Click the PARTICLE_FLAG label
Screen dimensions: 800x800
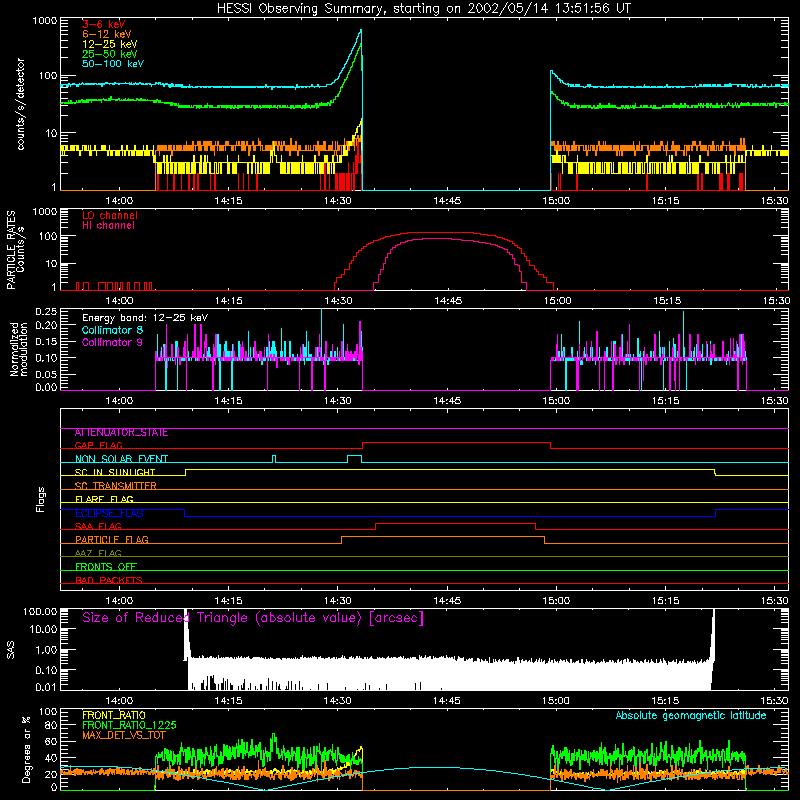(x=112, y=539)
